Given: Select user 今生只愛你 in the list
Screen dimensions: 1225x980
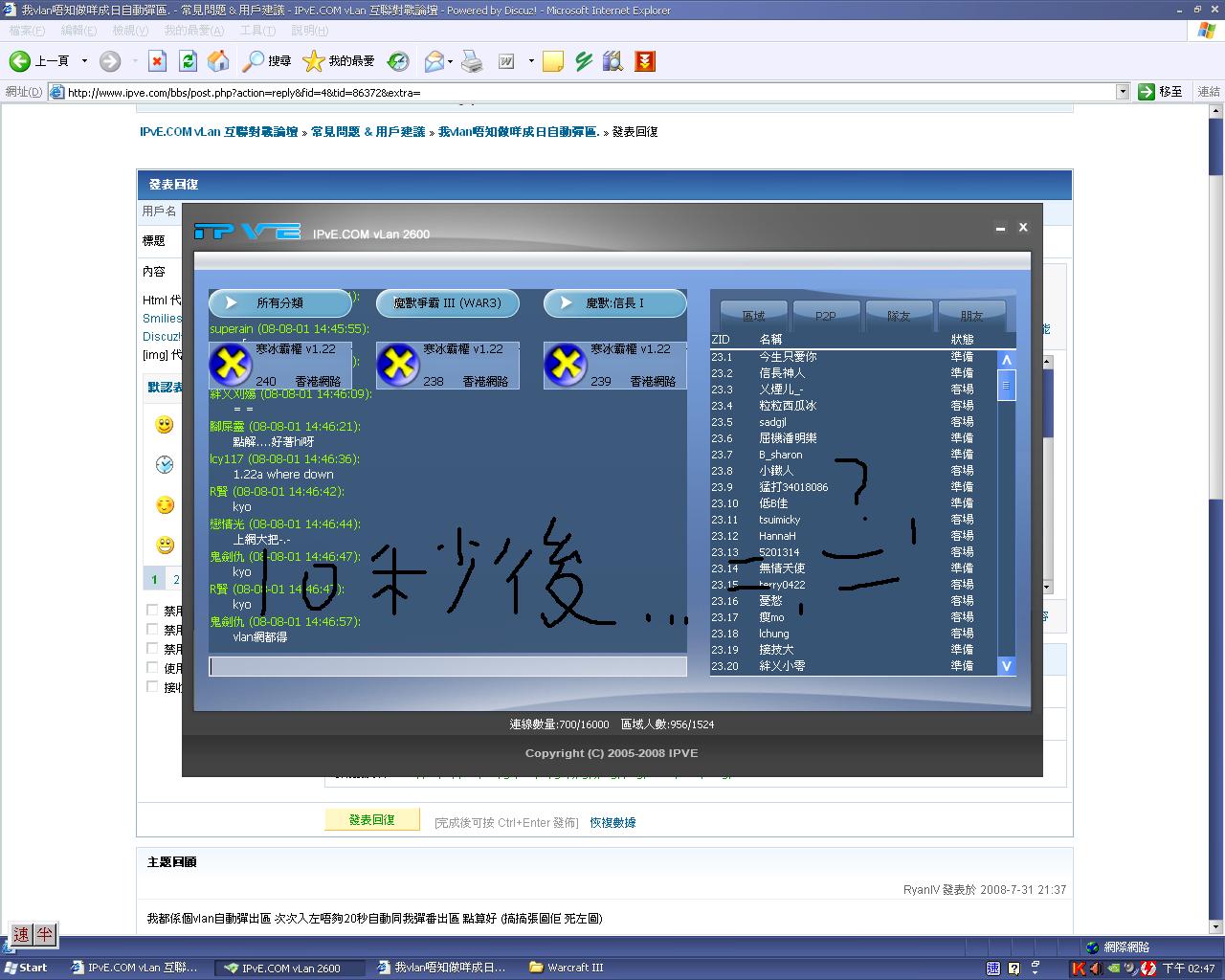Looking at the screenshot, I should tap(853, 357).
